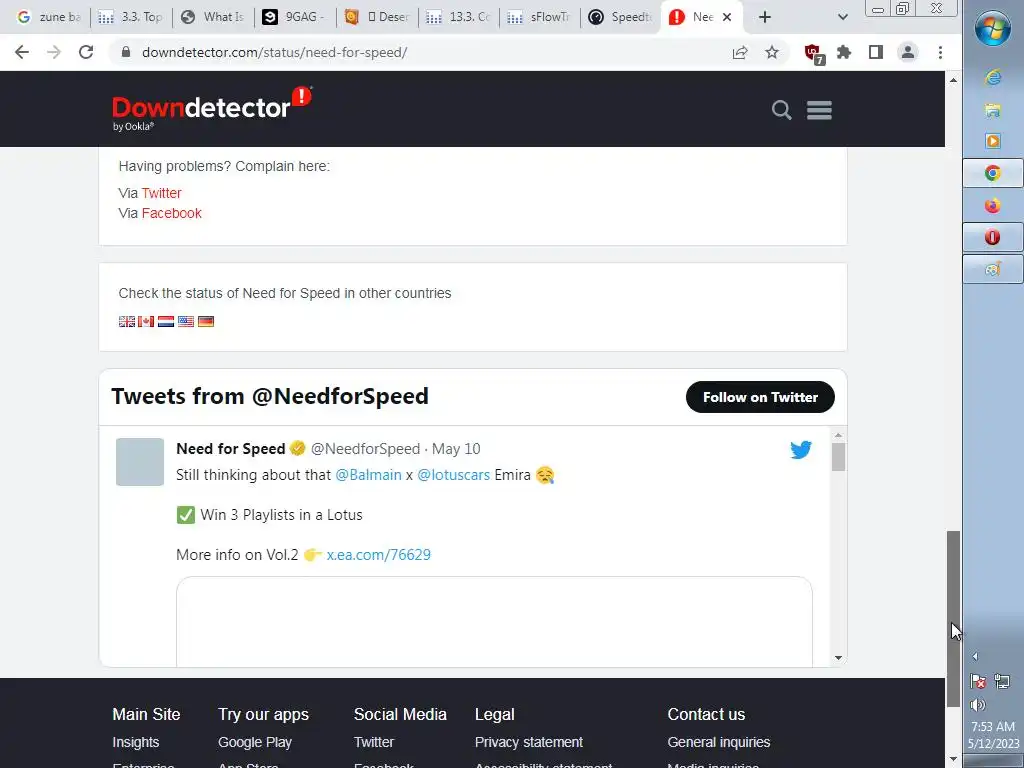Switch to the '13.3. Cc' tab
This screenshot has width=1024, height=768.
(x=459, y=17)
